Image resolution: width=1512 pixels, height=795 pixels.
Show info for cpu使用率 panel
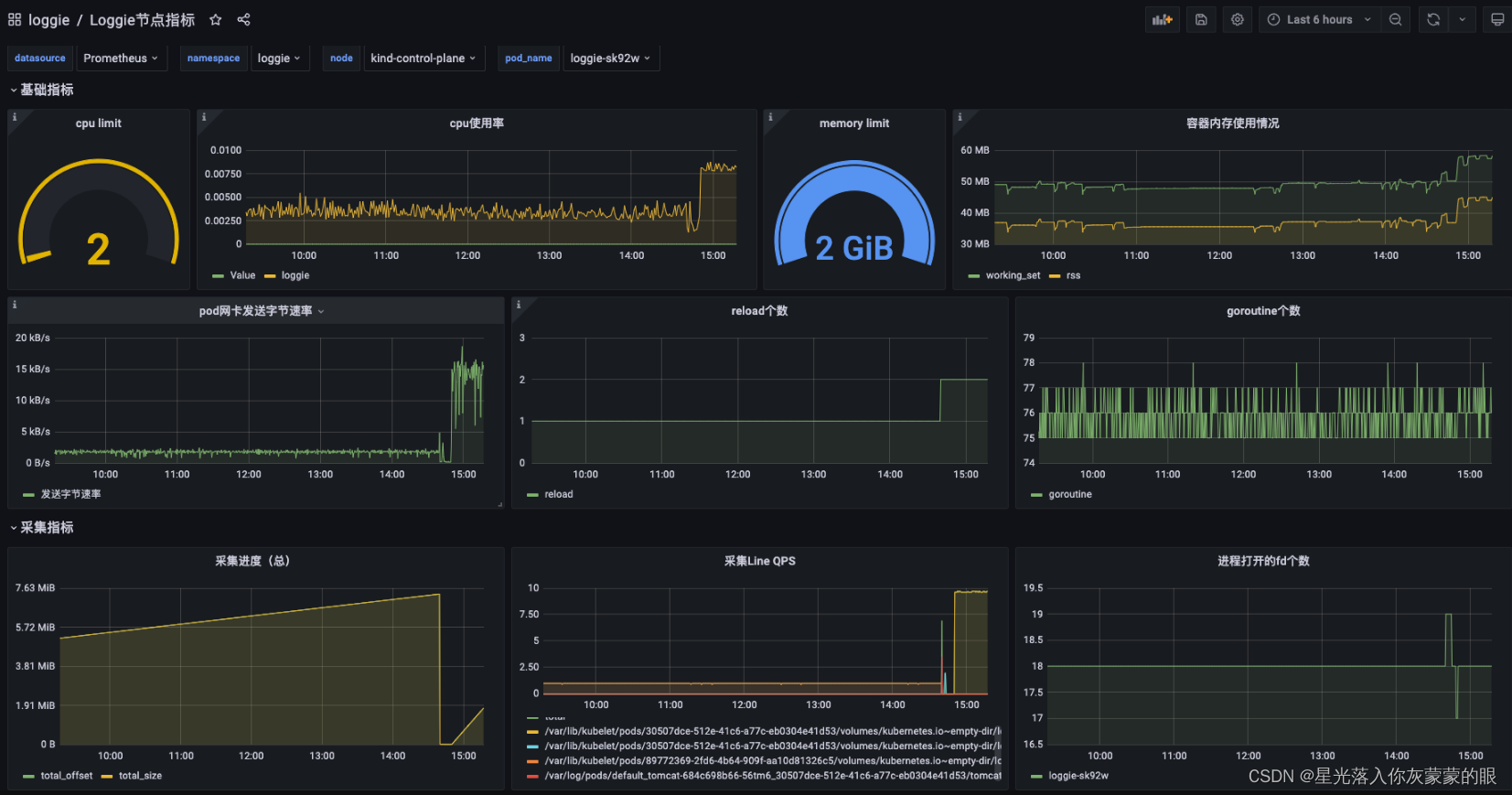point(204,117)
